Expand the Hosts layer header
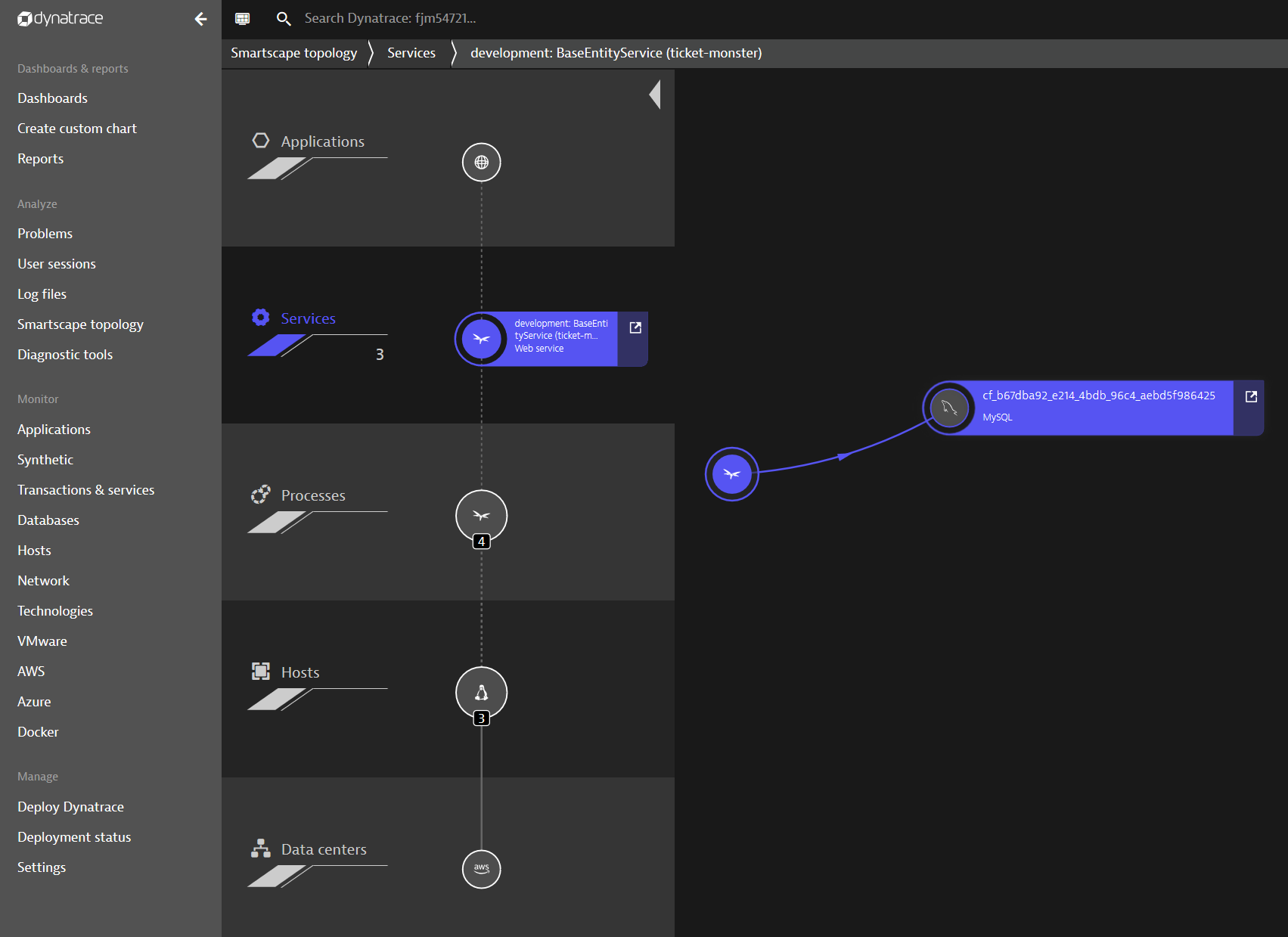This screenshot has width=1288, height=937. pyautogui.click(x=299, y=672)
